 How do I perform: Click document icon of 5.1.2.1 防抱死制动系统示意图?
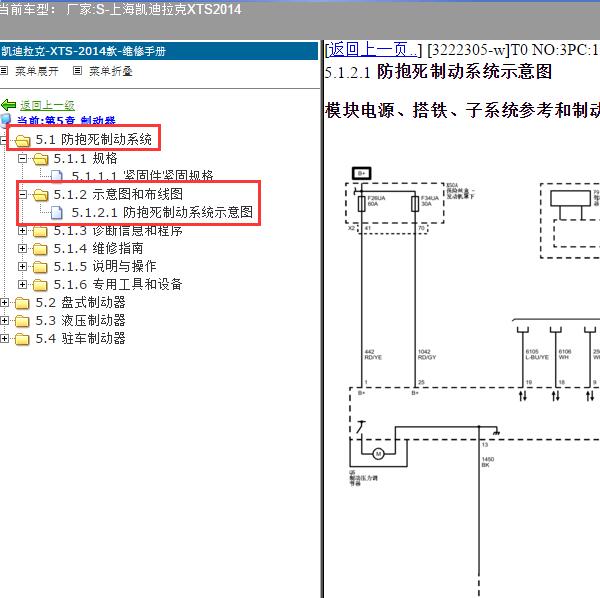tap(57, 212)
